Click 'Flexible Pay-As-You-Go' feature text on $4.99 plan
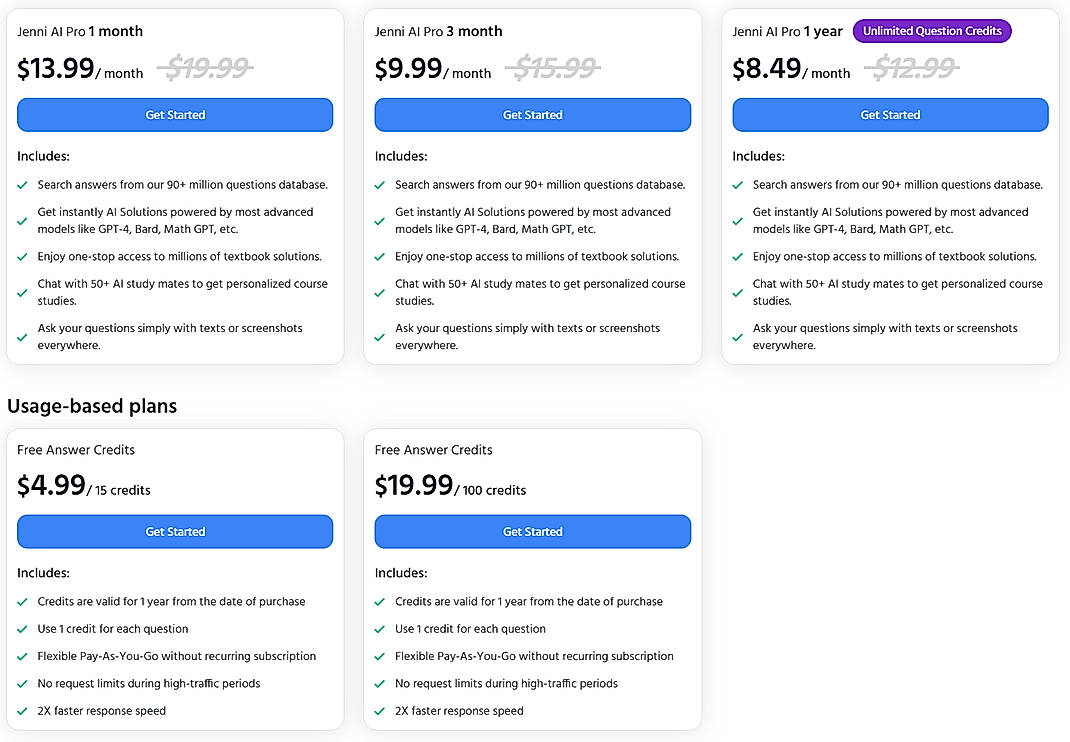This screenshot has width=1070, height=742. pyautogui.click(x=177, y=656)
